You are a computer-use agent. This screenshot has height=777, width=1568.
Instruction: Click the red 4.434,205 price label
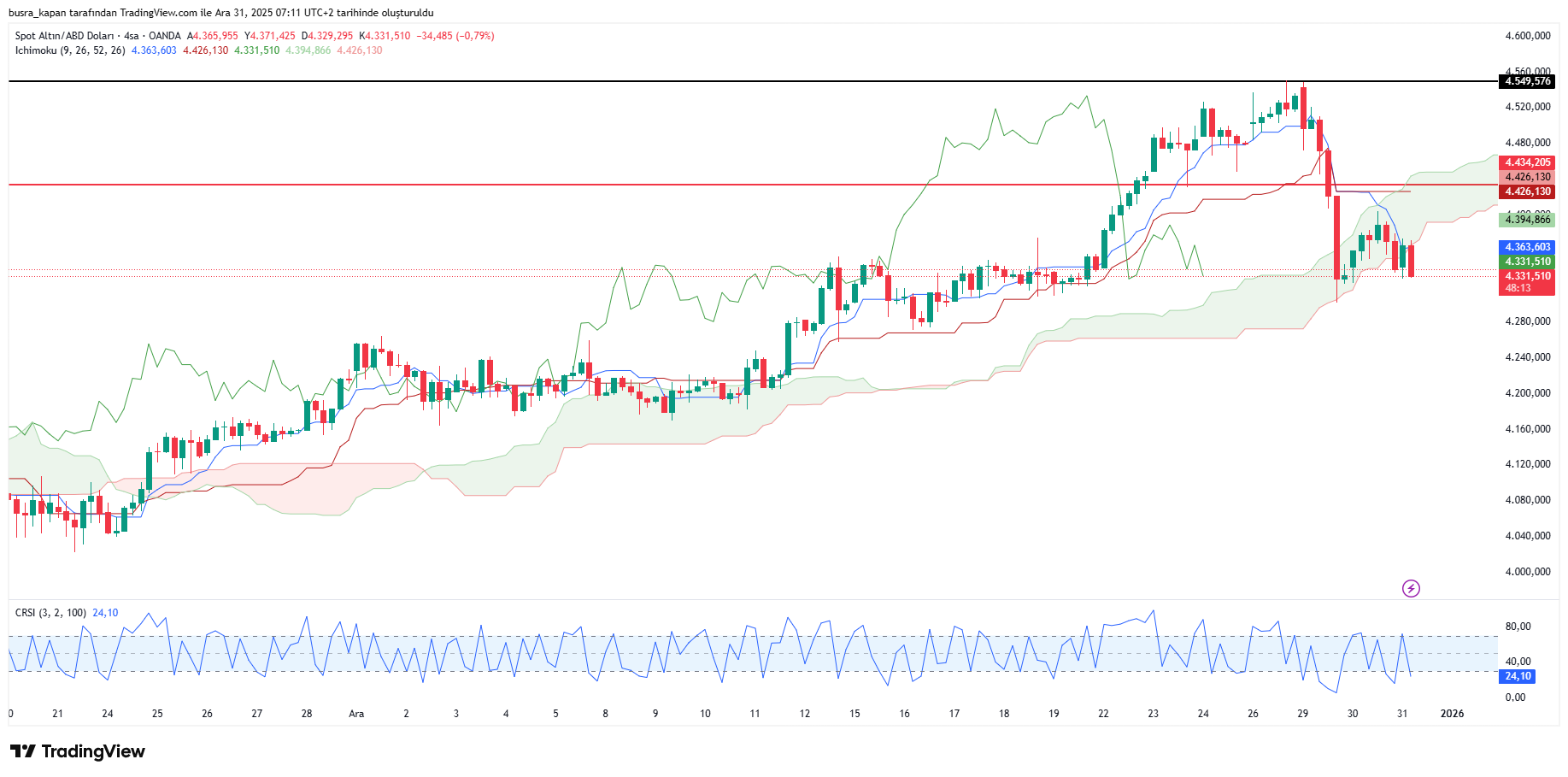[x=1527, y=162]
